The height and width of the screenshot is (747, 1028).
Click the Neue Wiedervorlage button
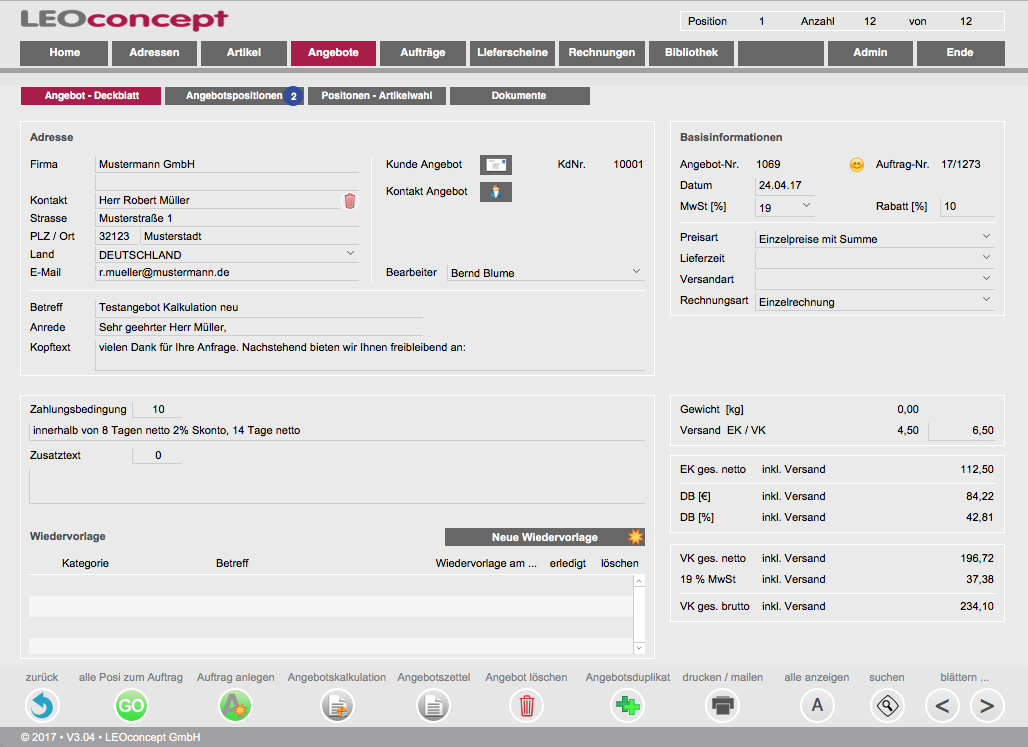544,537
